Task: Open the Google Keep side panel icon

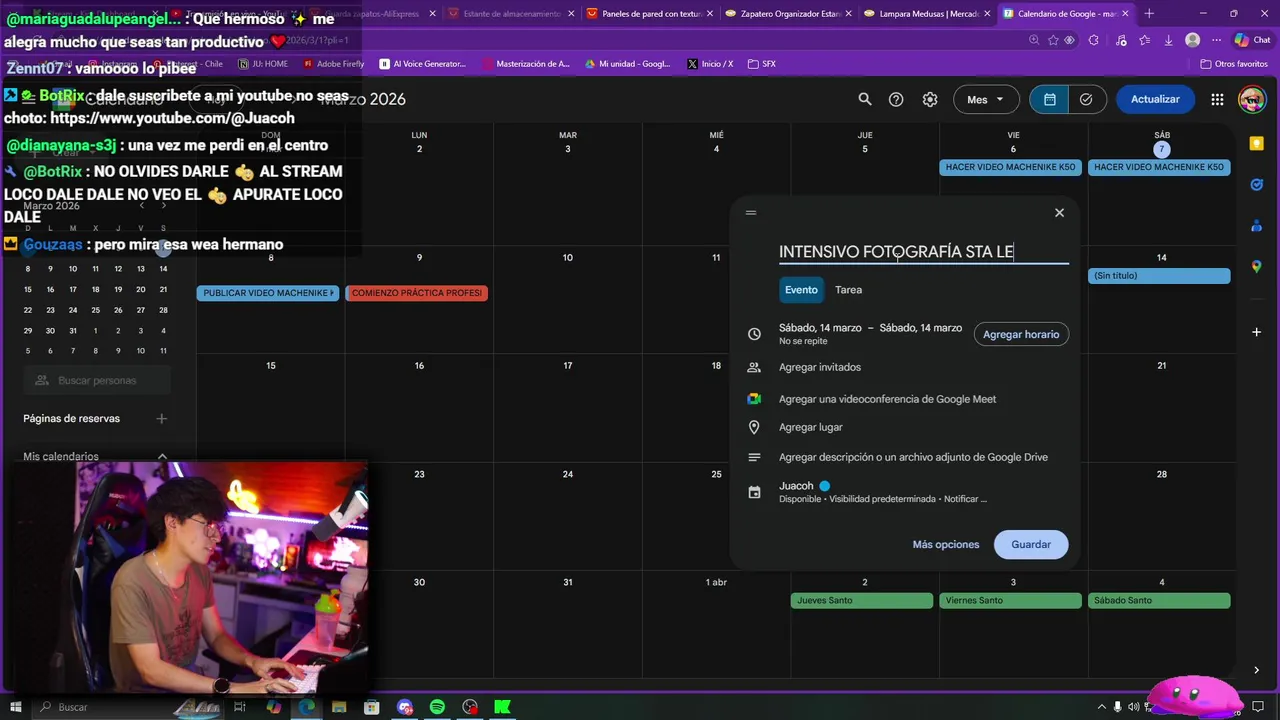Action: pos(1257,144)
